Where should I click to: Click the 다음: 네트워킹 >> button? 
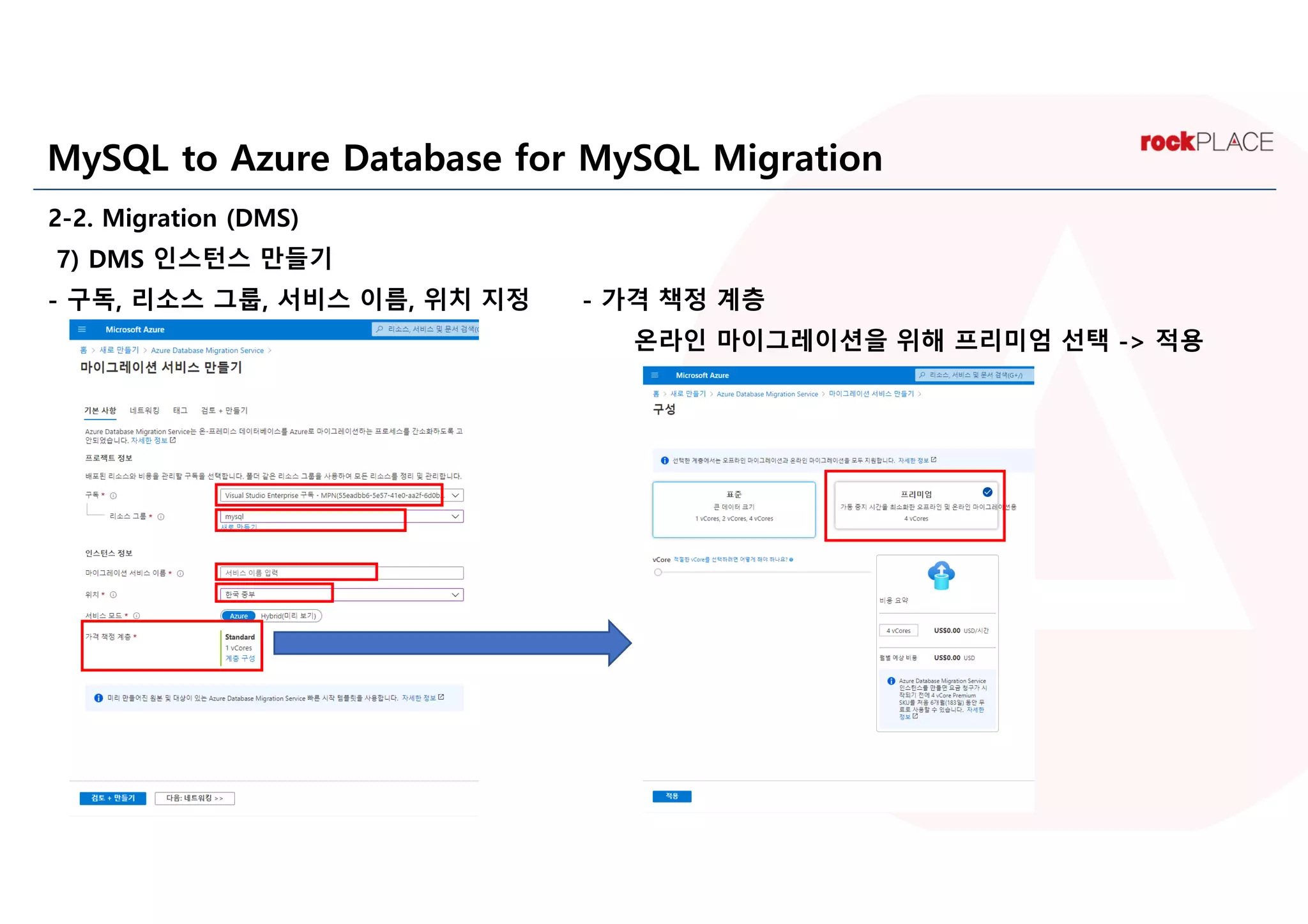(x=195, y=798)
